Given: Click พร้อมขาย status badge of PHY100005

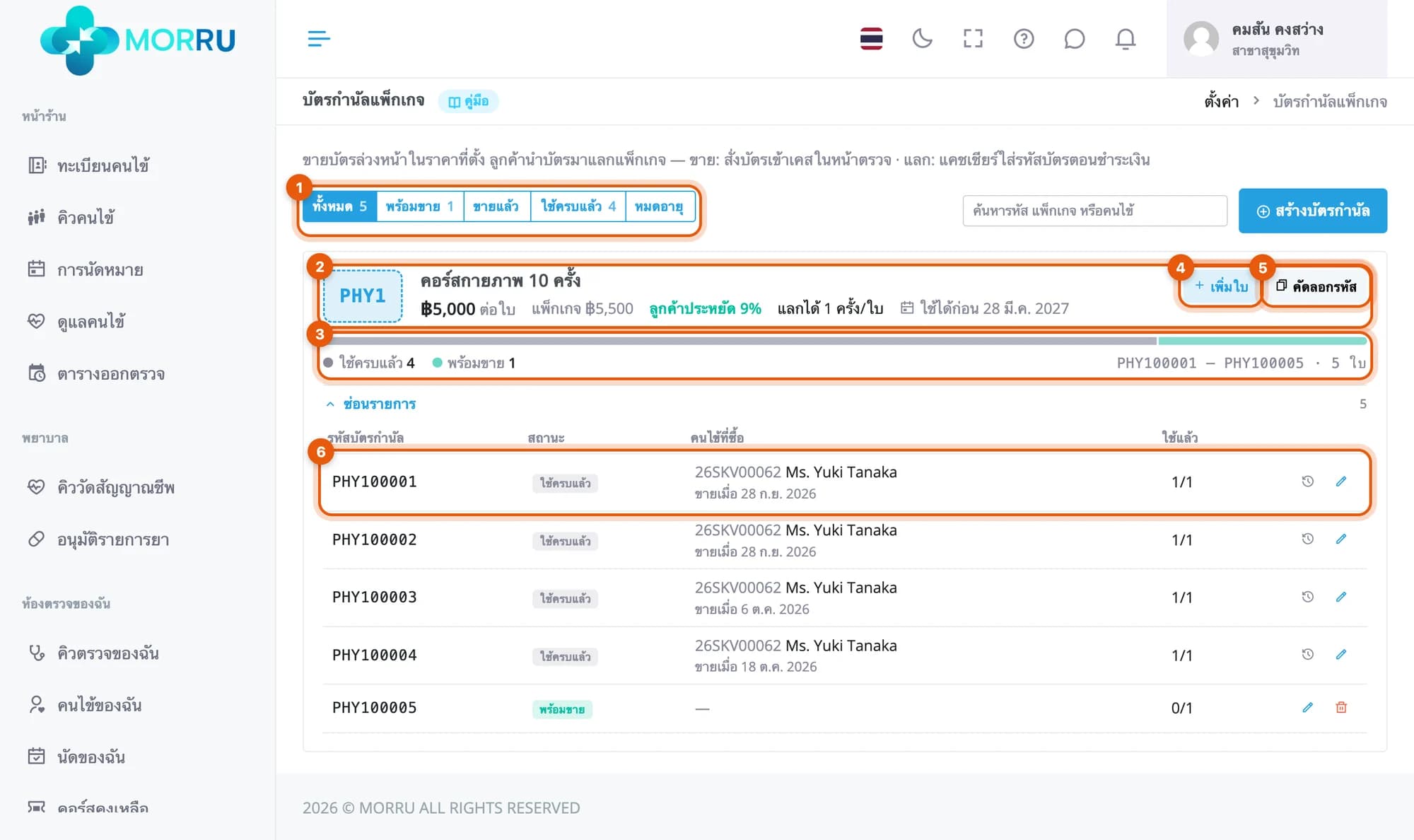Looking at the screenshot, I should [562, 709].
